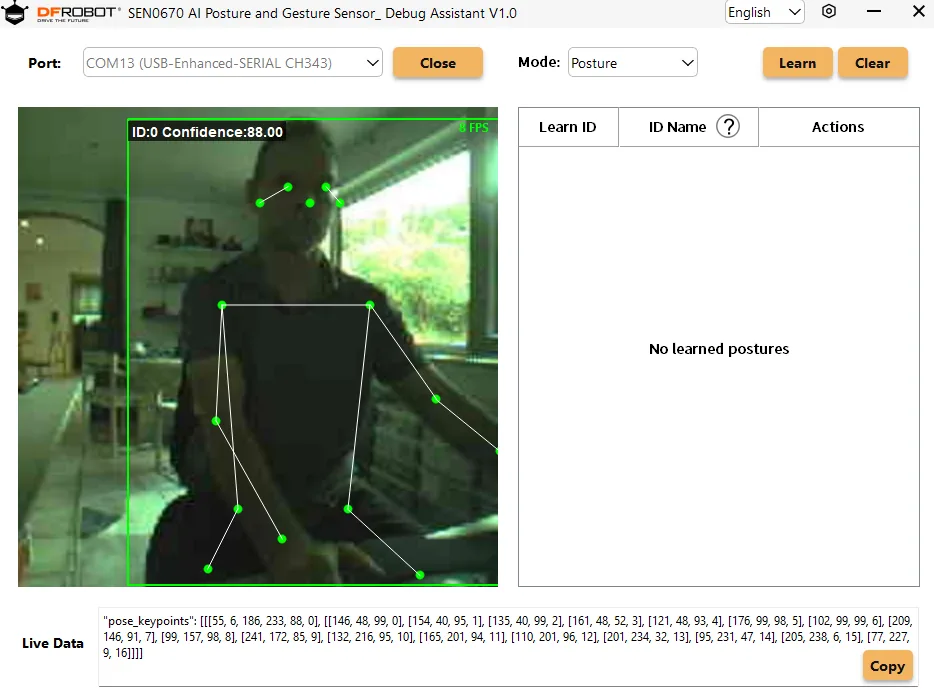Click the Clear button

click(873, 63)
